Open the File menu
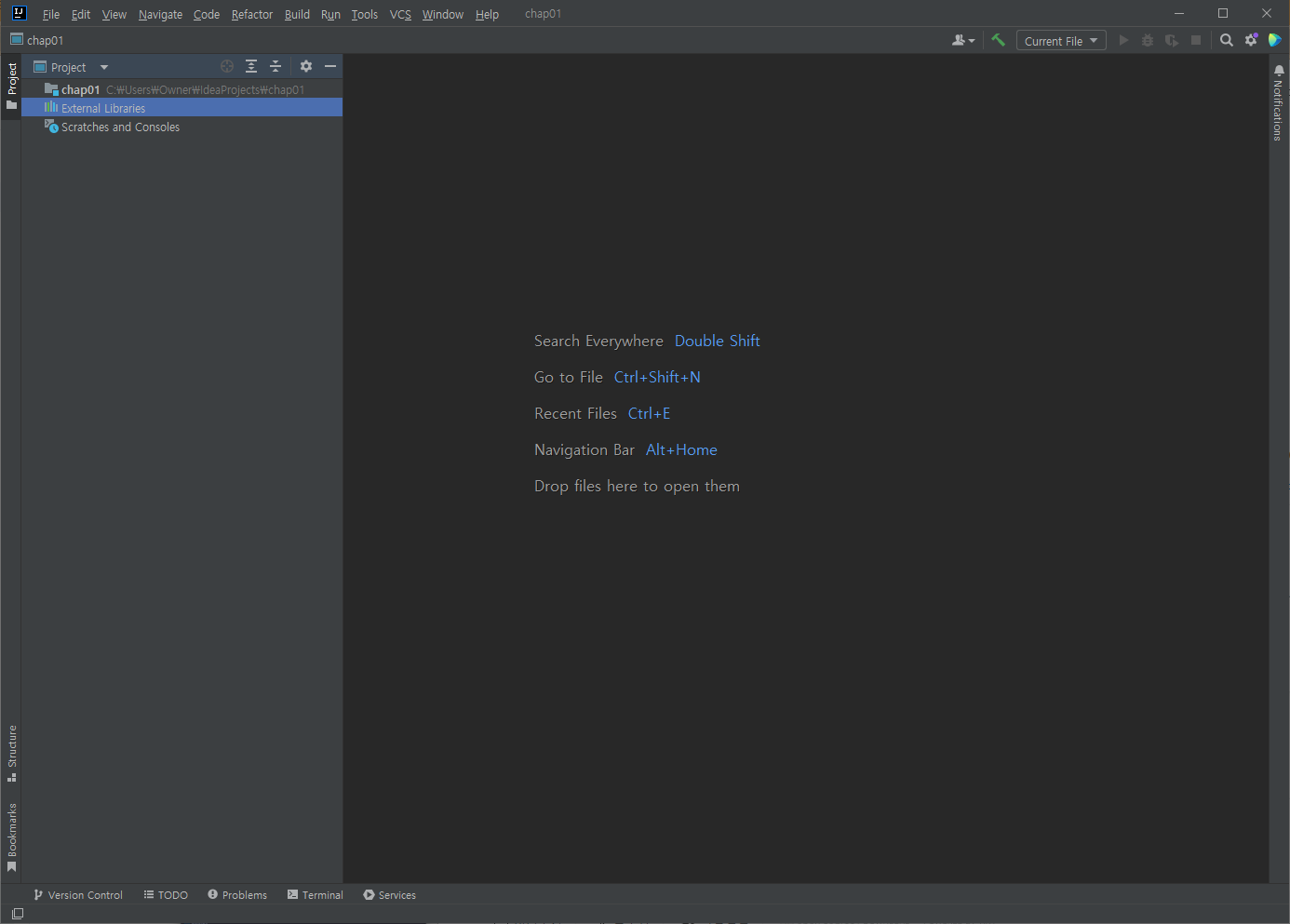 pyautogui.click(x=51, y=14)
